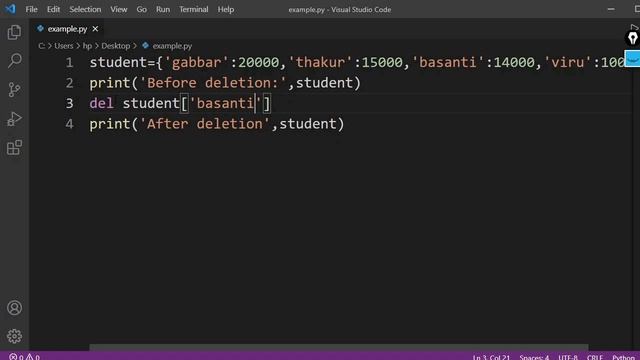The height and width of the screenshot is (360, 640).
Task: Click the 'thakur' key in line 1
Action: tap(320, 62)
